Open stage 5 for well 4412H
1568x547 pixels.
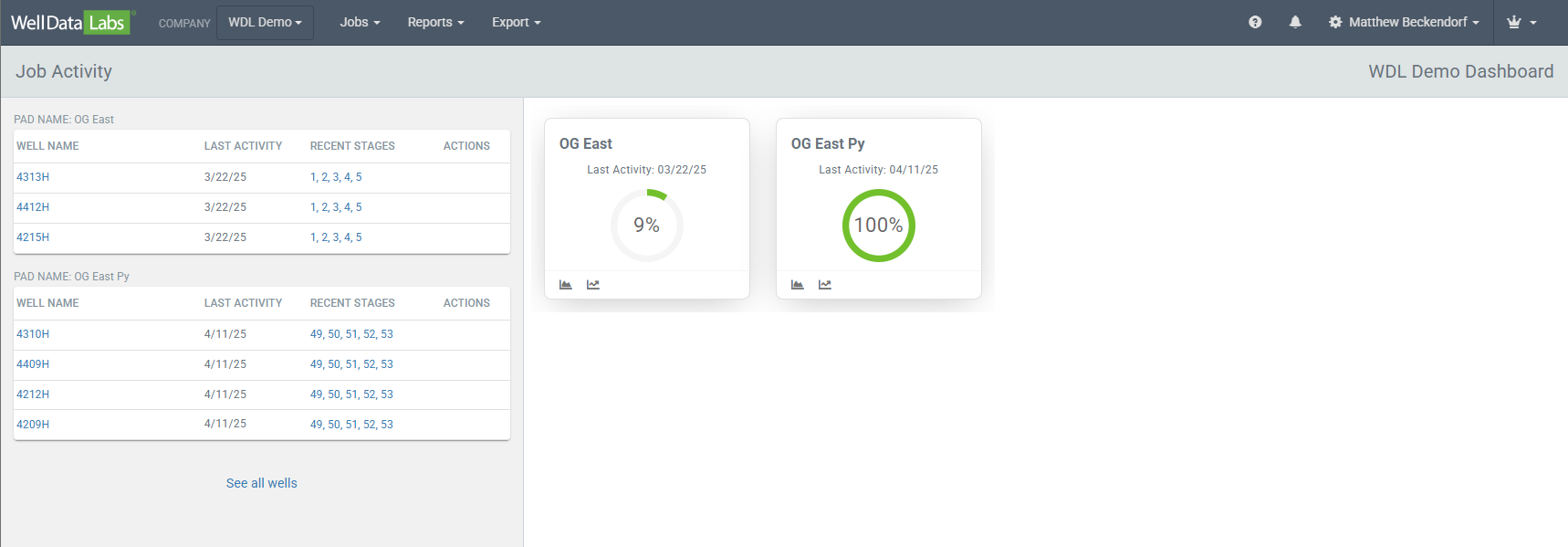coord(359,207)
